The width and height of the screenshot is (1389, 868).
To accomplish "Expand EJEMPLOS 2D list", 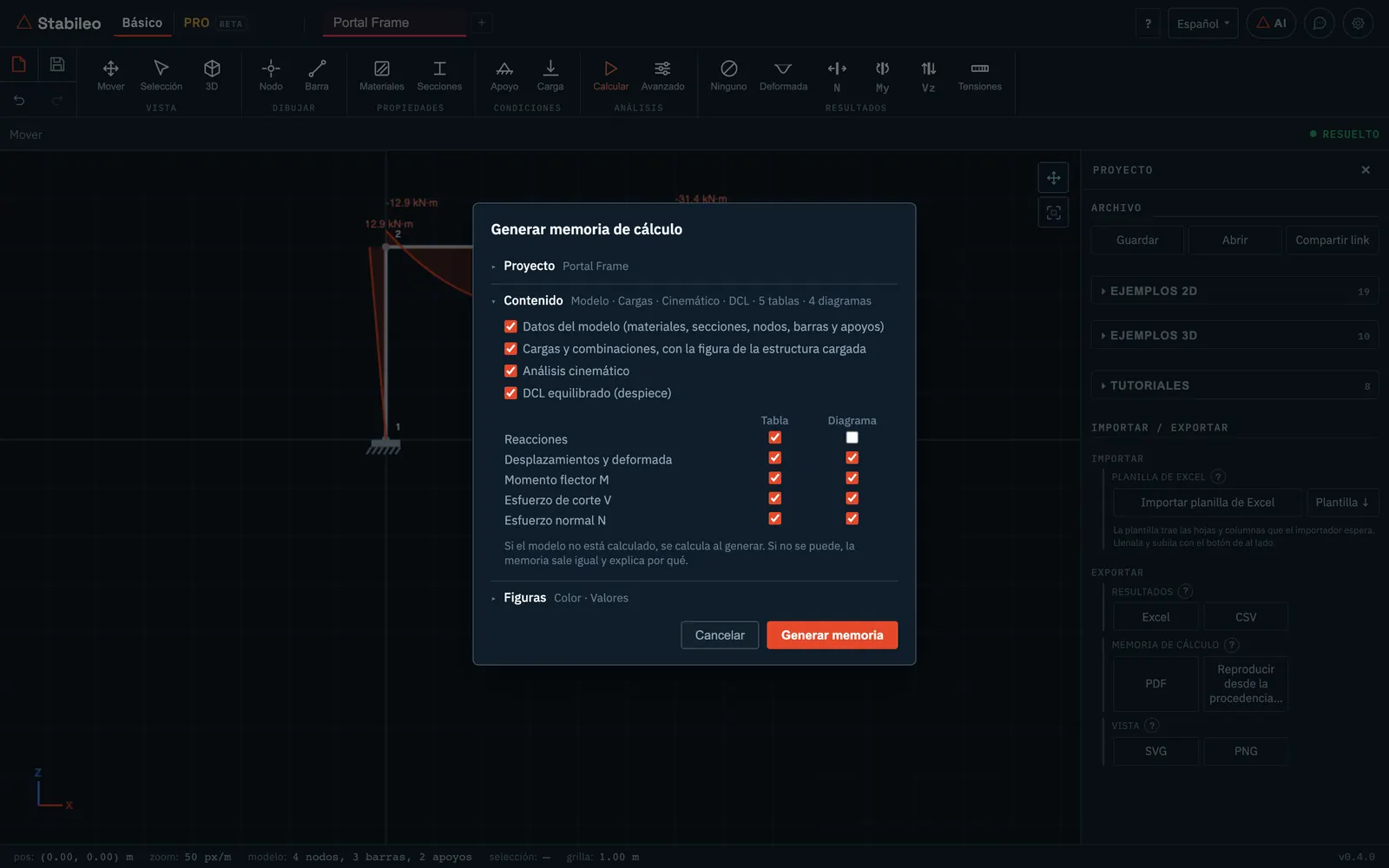I will coord(1234,291).
